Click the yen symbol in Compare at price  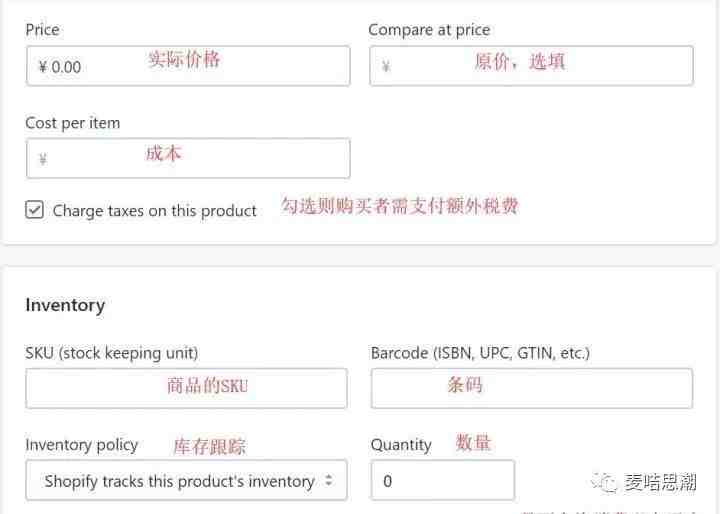click(386, 67)
